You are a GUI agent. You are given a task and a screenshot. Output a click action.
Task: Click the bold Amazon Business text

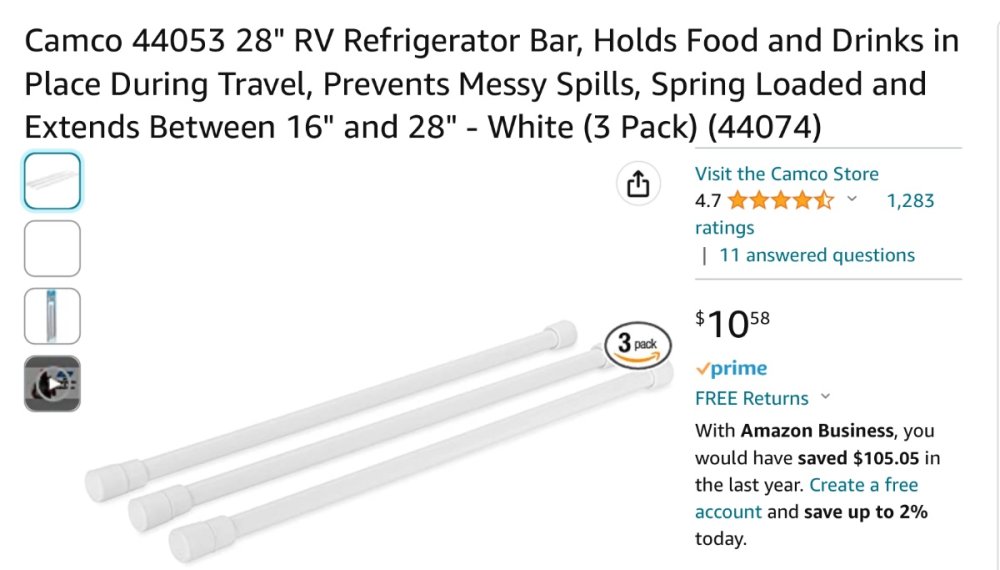click(817, 431)
